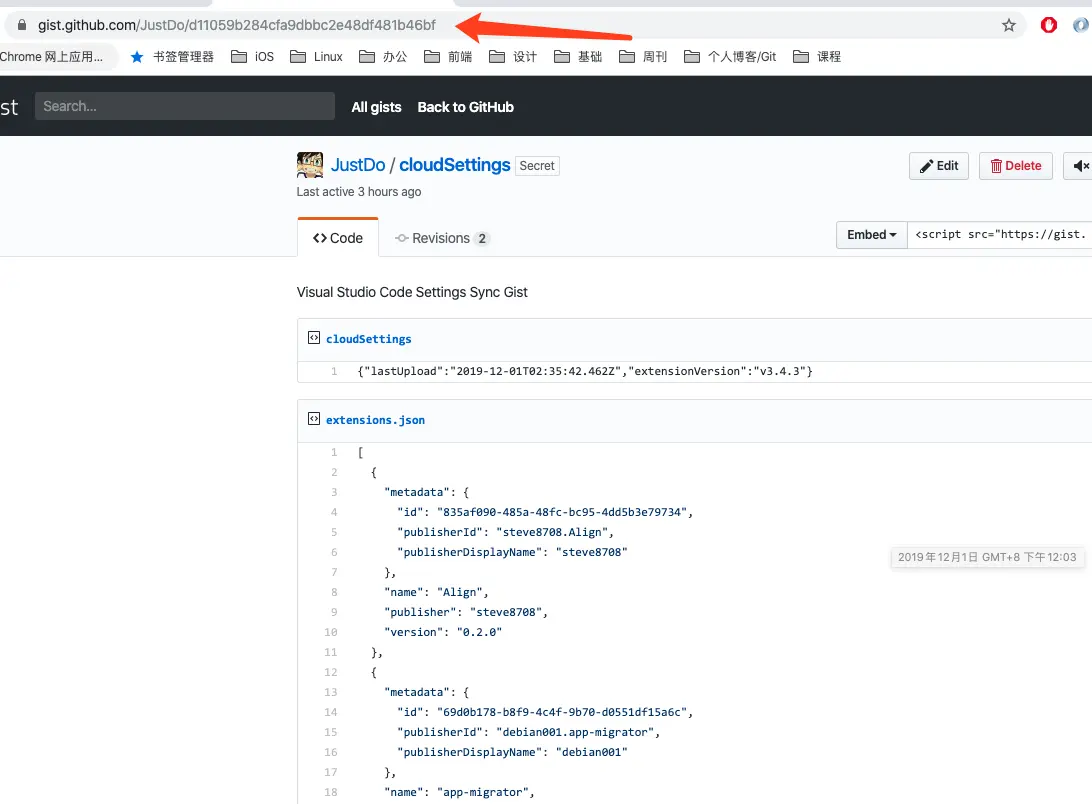
Task: Open the Linux bookmarks folder
Action: coord(316,57)
